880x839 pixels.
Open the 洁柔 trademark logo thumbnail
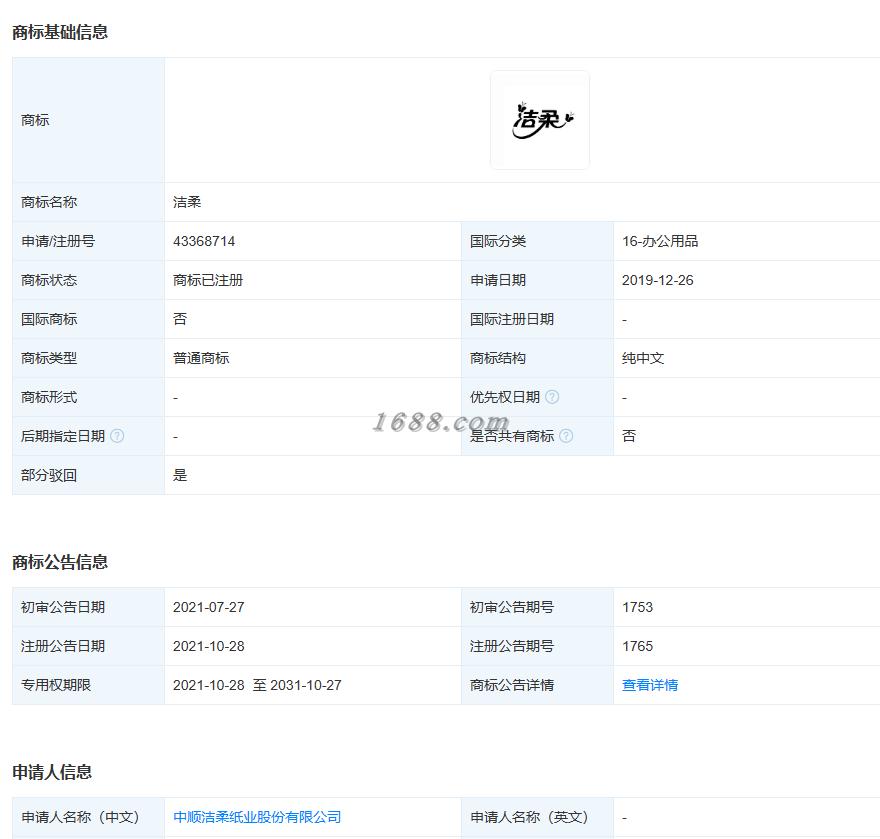(540, 120)
